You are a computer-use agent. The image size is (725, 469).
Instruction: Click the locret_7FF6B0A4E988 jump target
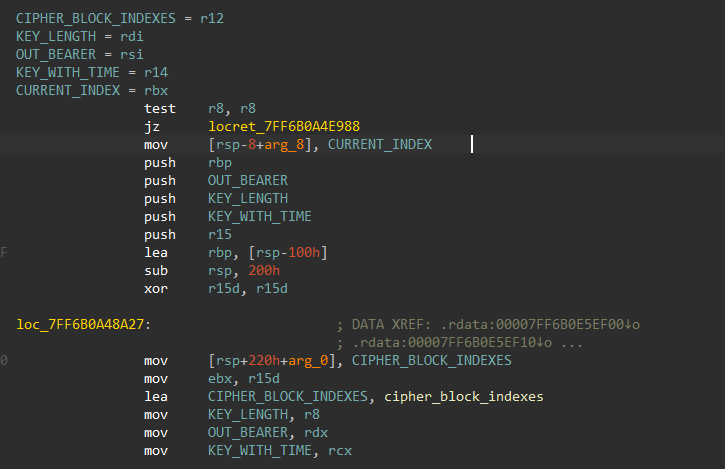point(284,126)
